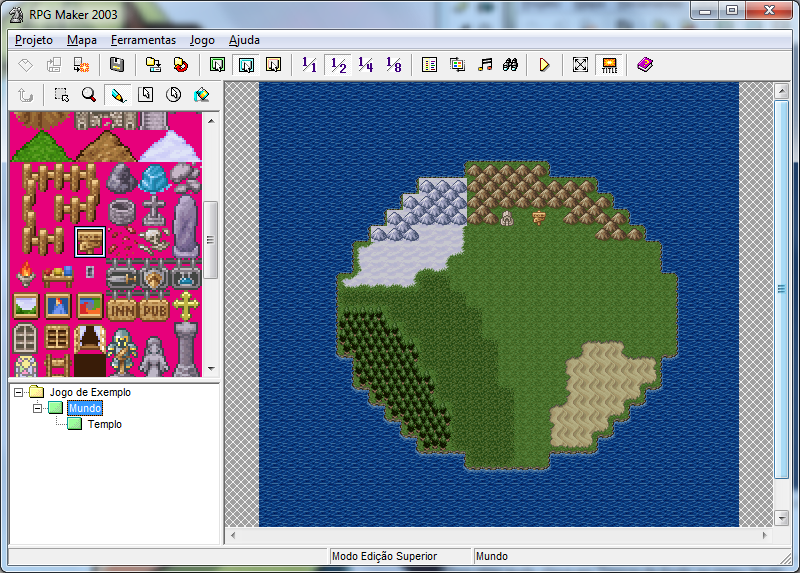
Task: Open the Ajuda menu
Action: point(244,40)
